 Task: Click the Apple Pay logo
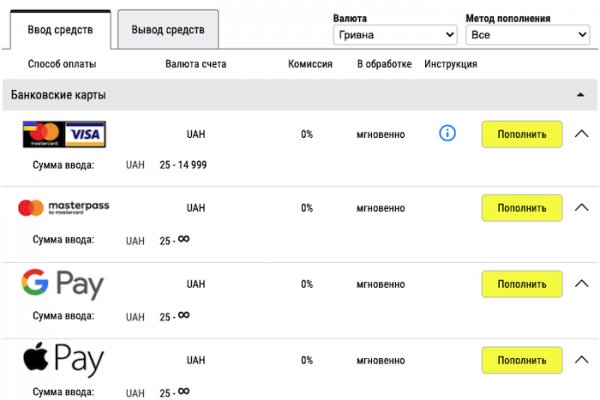pos(62,360)
